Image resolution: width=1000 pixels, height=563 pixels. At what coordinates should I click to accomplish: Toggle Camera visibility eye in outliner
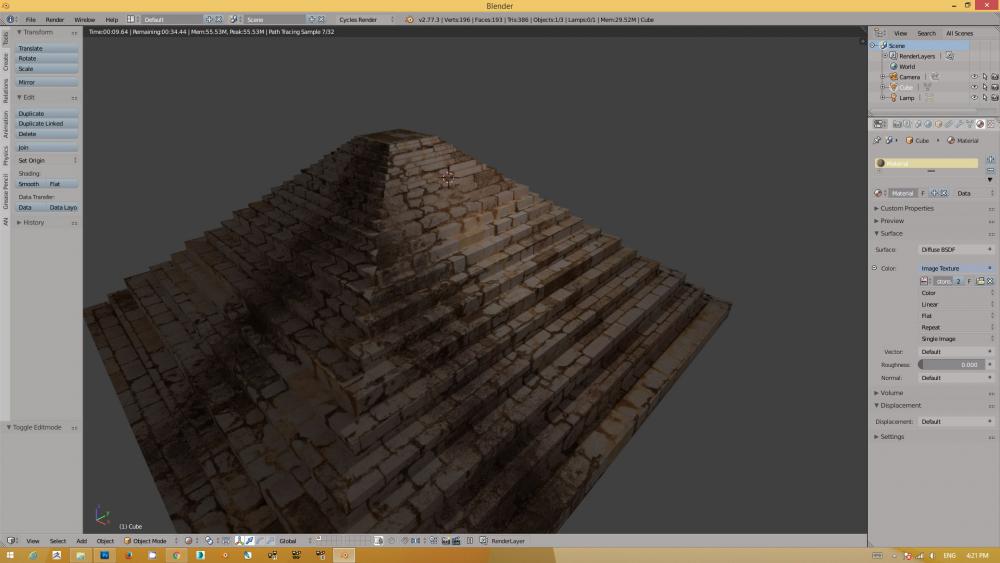[x=974, y=77]
